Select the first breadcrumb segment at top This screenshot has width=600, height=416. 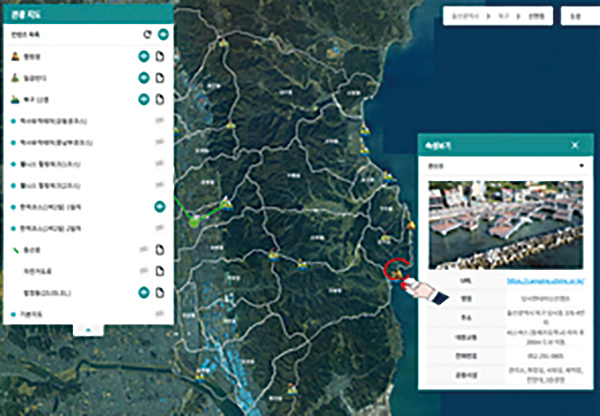coord(466,16)
